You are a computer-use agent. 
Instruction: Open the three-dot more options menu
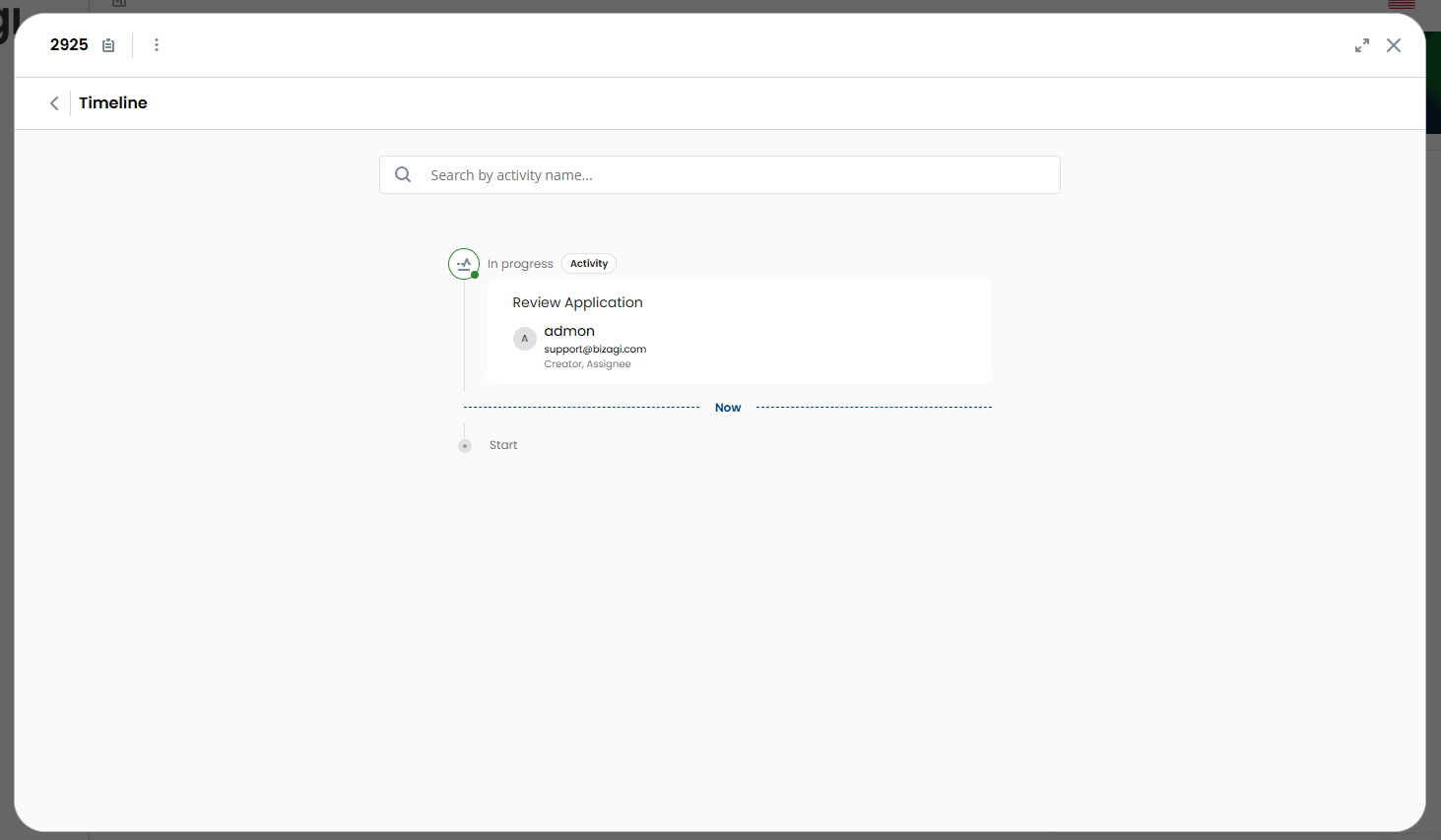[157, 45]
